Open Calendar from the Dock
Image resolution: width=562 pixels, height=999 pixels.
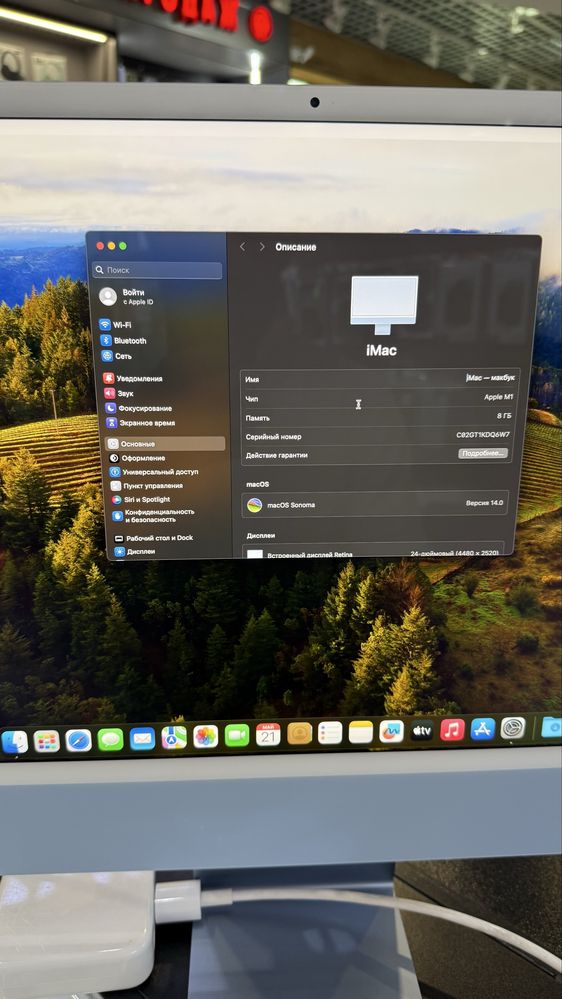[x=268, y=735]
